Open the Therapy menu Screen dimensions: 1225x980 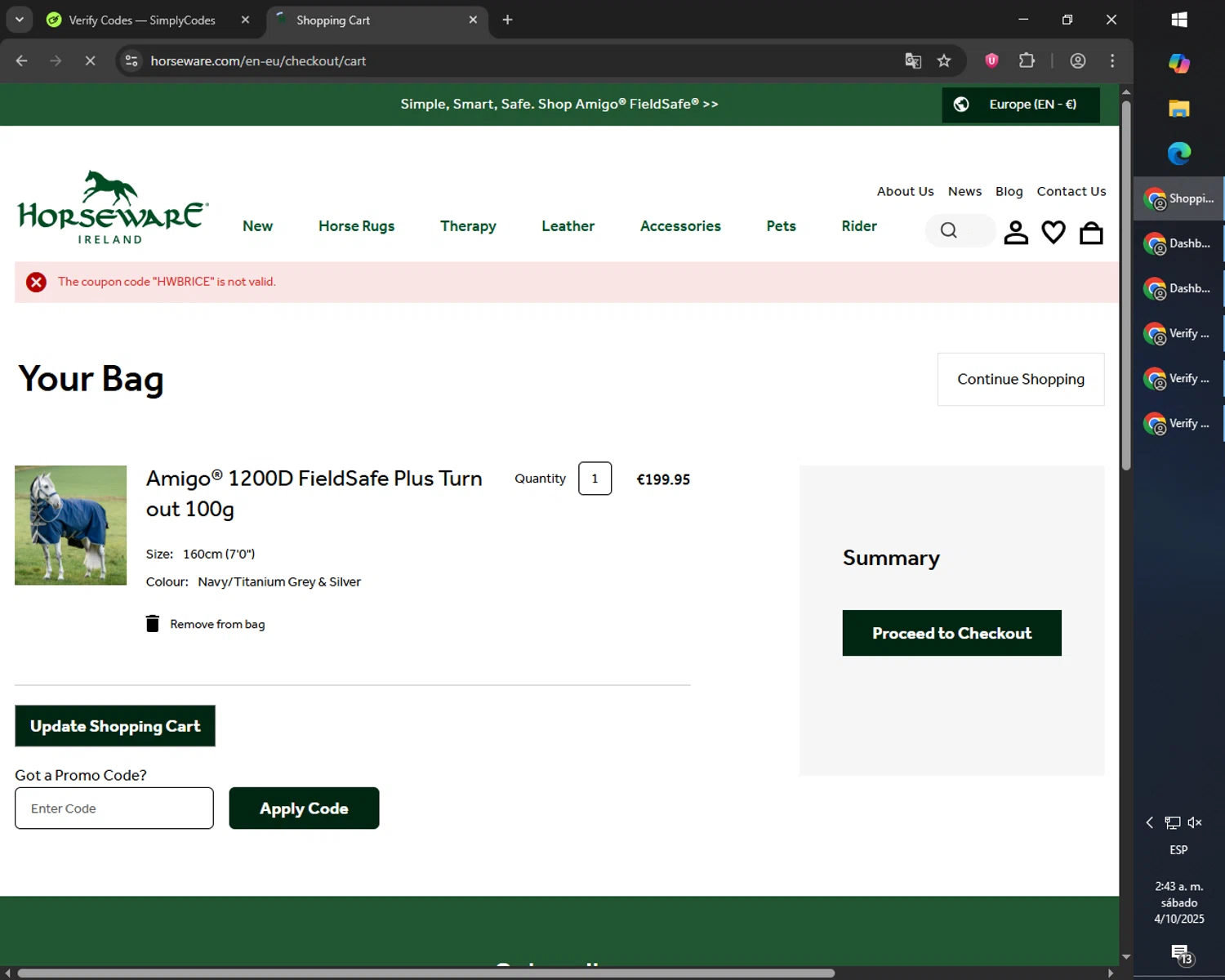(x=468, y=226)
